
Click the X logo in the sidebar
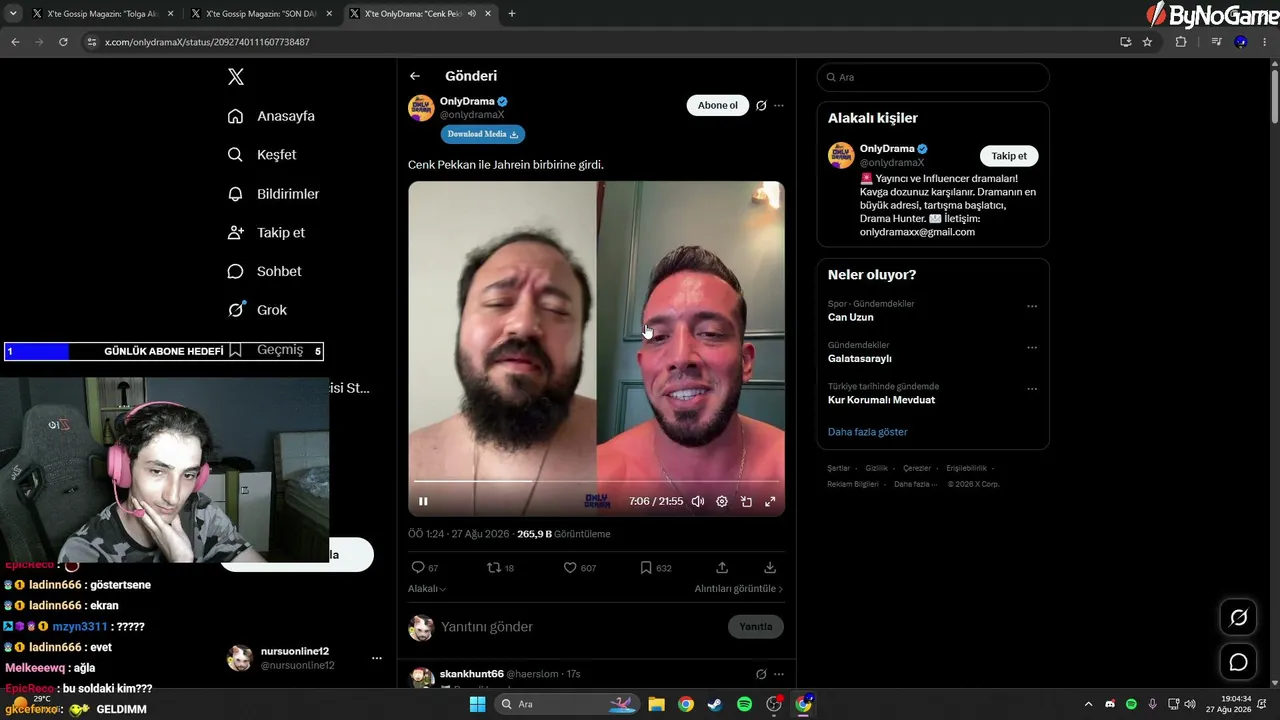click(x=235, y=77)
